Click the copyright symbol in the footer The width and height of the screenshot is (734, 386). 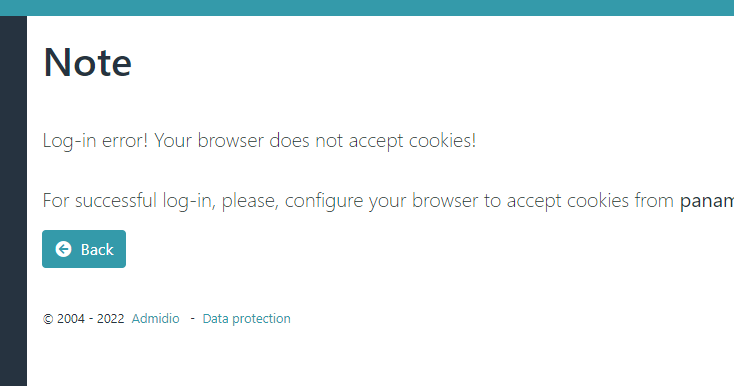tap(48, 319)
